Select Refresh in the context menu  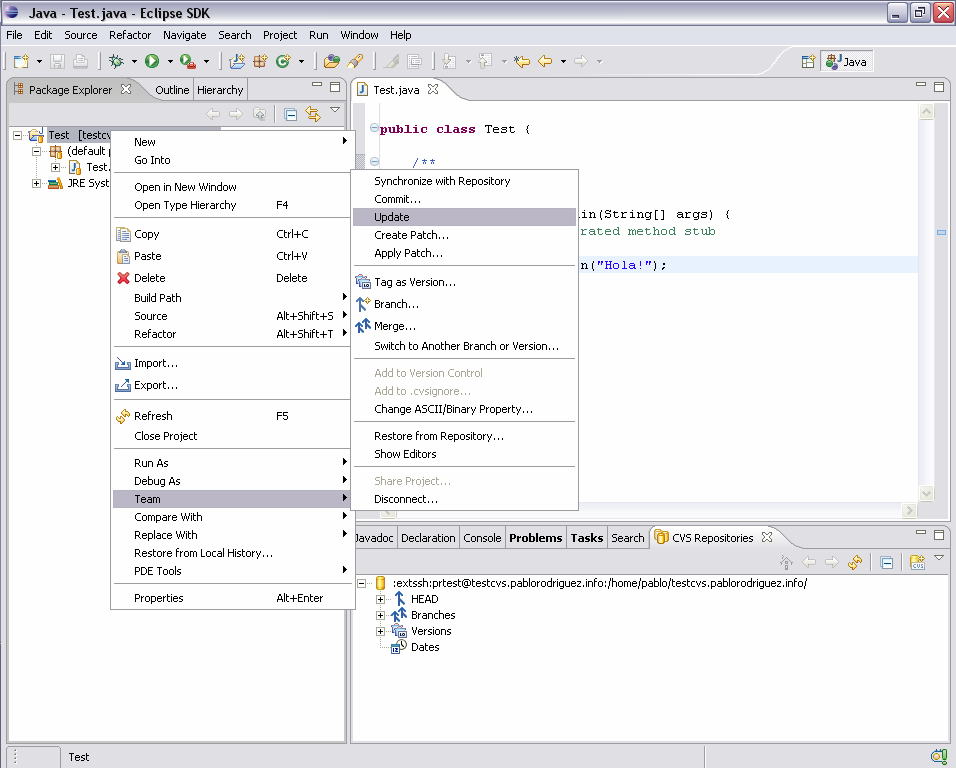click(x=232, y=416)
